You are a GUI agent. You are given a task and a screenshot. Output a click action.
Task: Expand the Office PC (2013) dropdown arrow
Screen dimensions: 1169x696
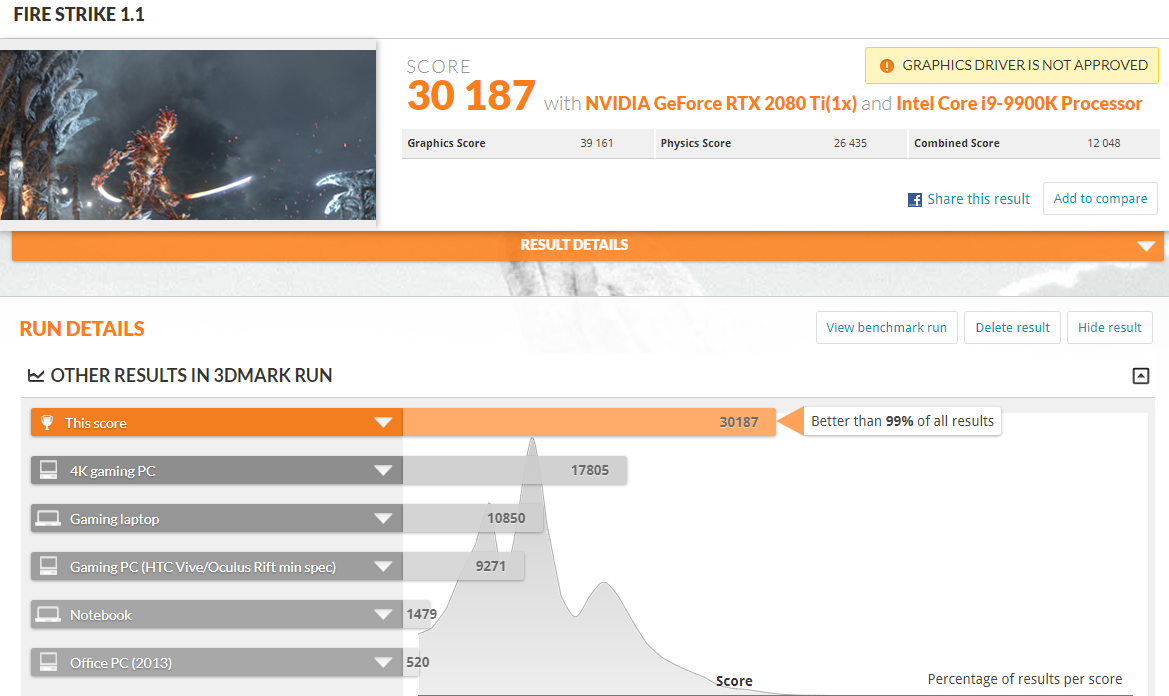tap(383, 662)
